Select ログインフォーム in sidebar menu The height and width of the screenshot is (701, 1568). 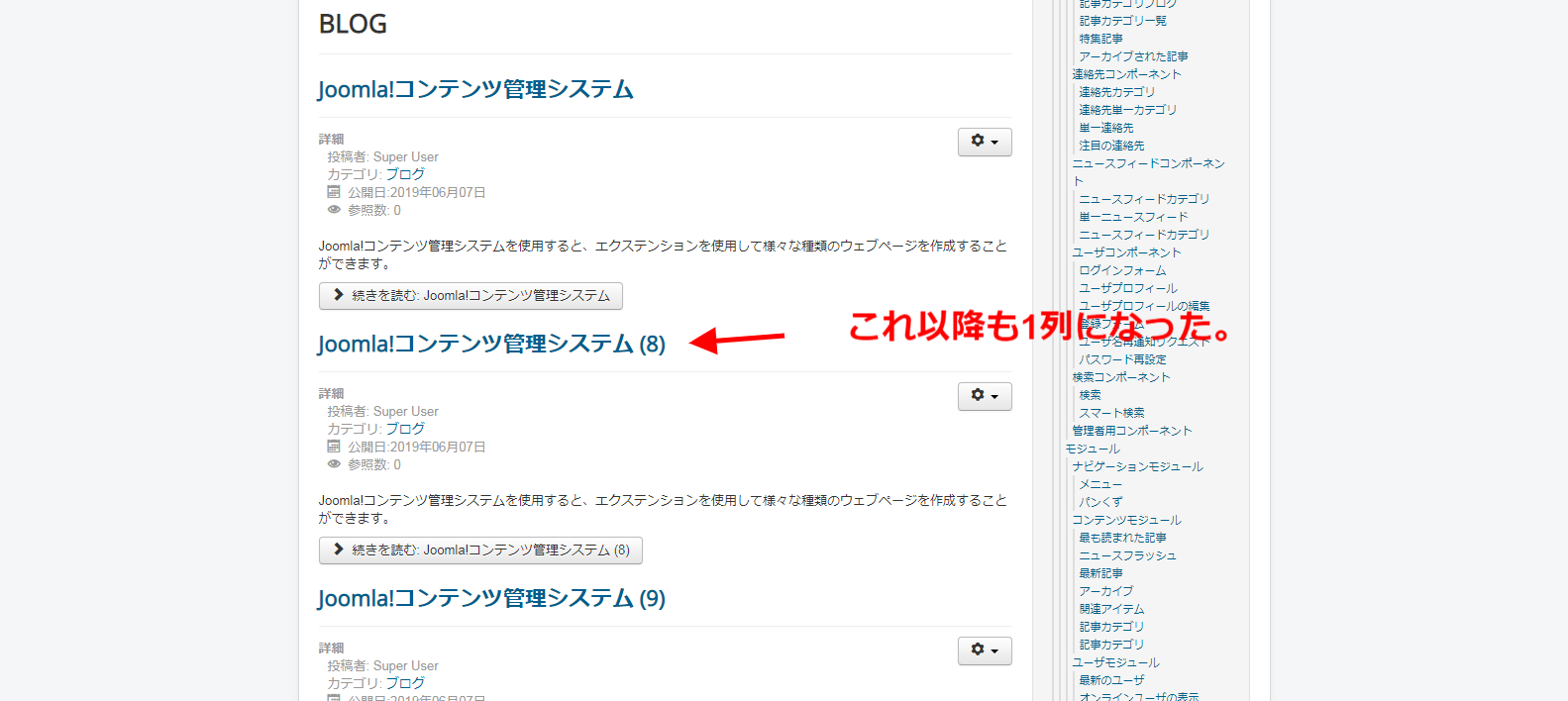coord(1122,270)
